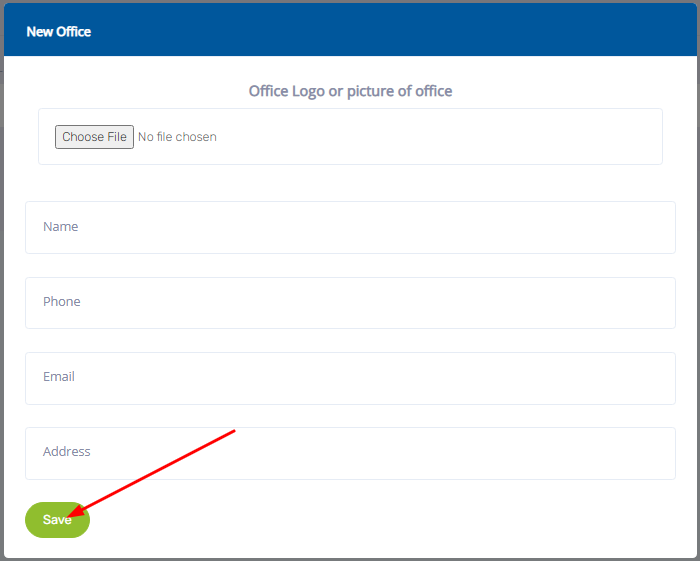The height and width of the screenshot is (561, 700).
Task: Activate the Address input field
Action: pyautogui.click(x=350, y=453)
